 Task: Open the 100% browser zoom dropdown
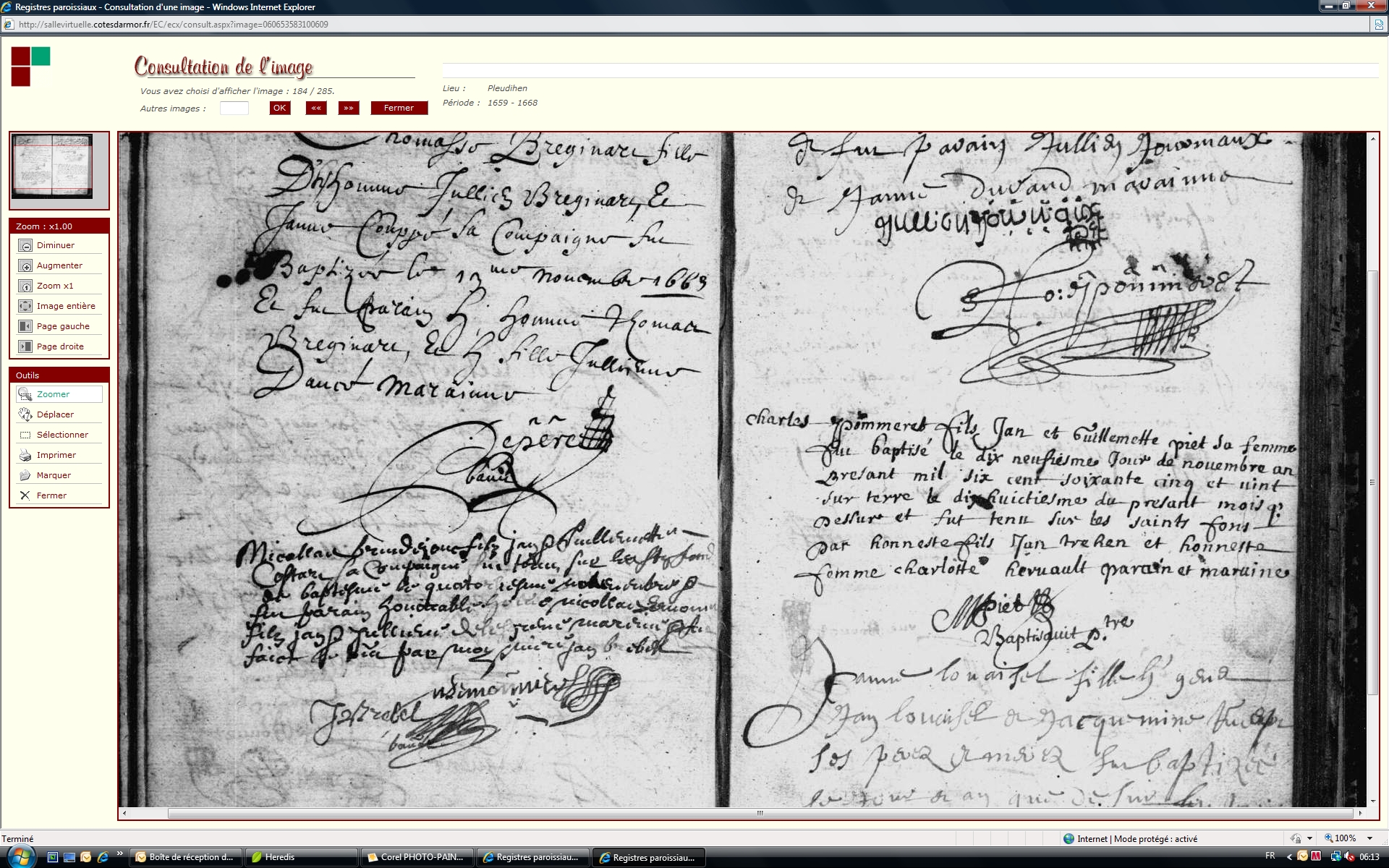(x=1369, y=838)
